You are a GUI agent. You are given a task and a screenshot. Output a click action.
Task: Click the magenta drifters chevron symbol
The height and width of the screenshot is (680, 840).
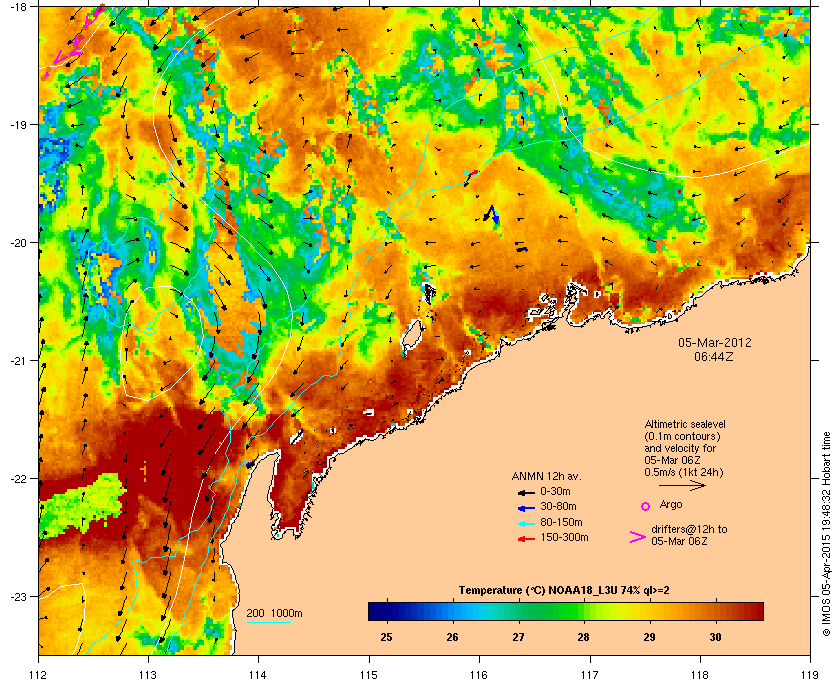coord(638,537)
